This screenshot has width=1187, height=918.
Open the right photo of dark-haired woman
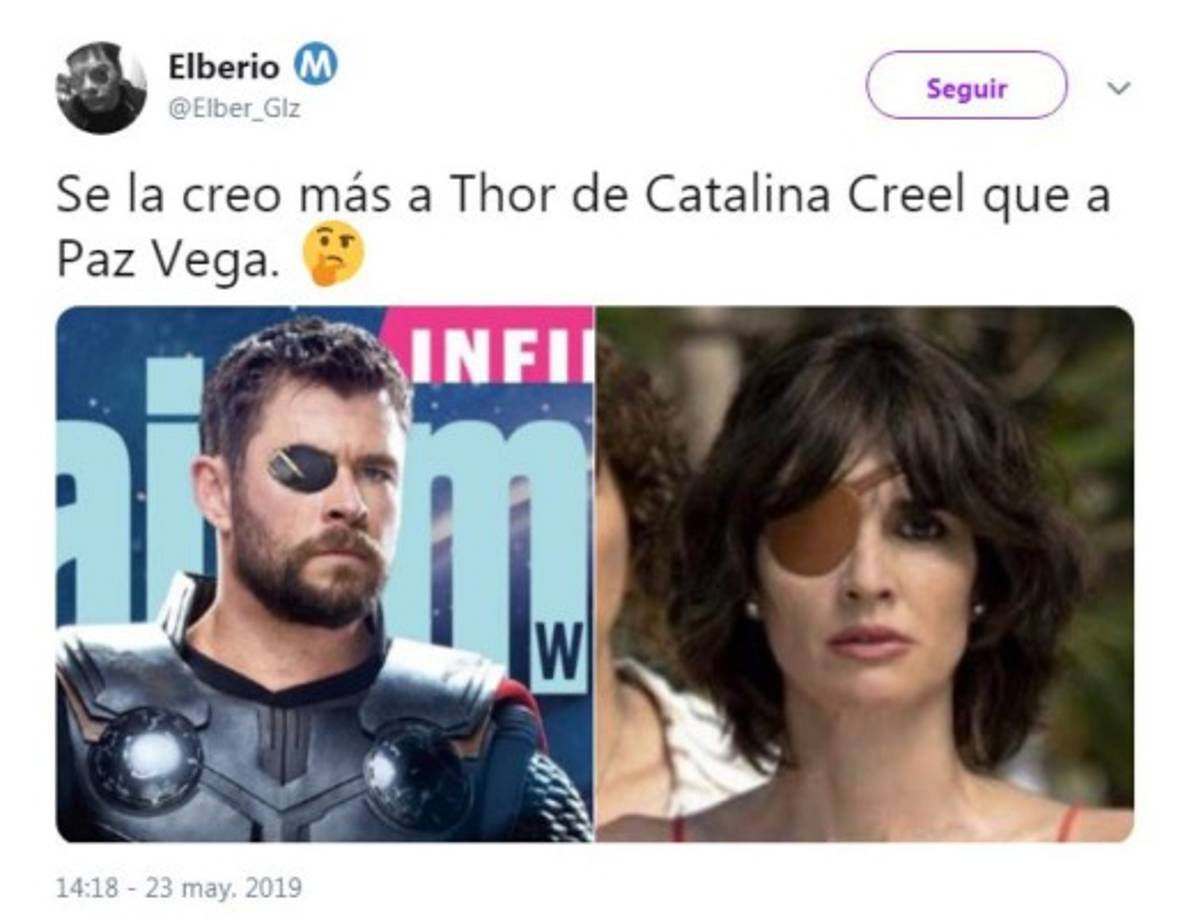click(865, 574)
